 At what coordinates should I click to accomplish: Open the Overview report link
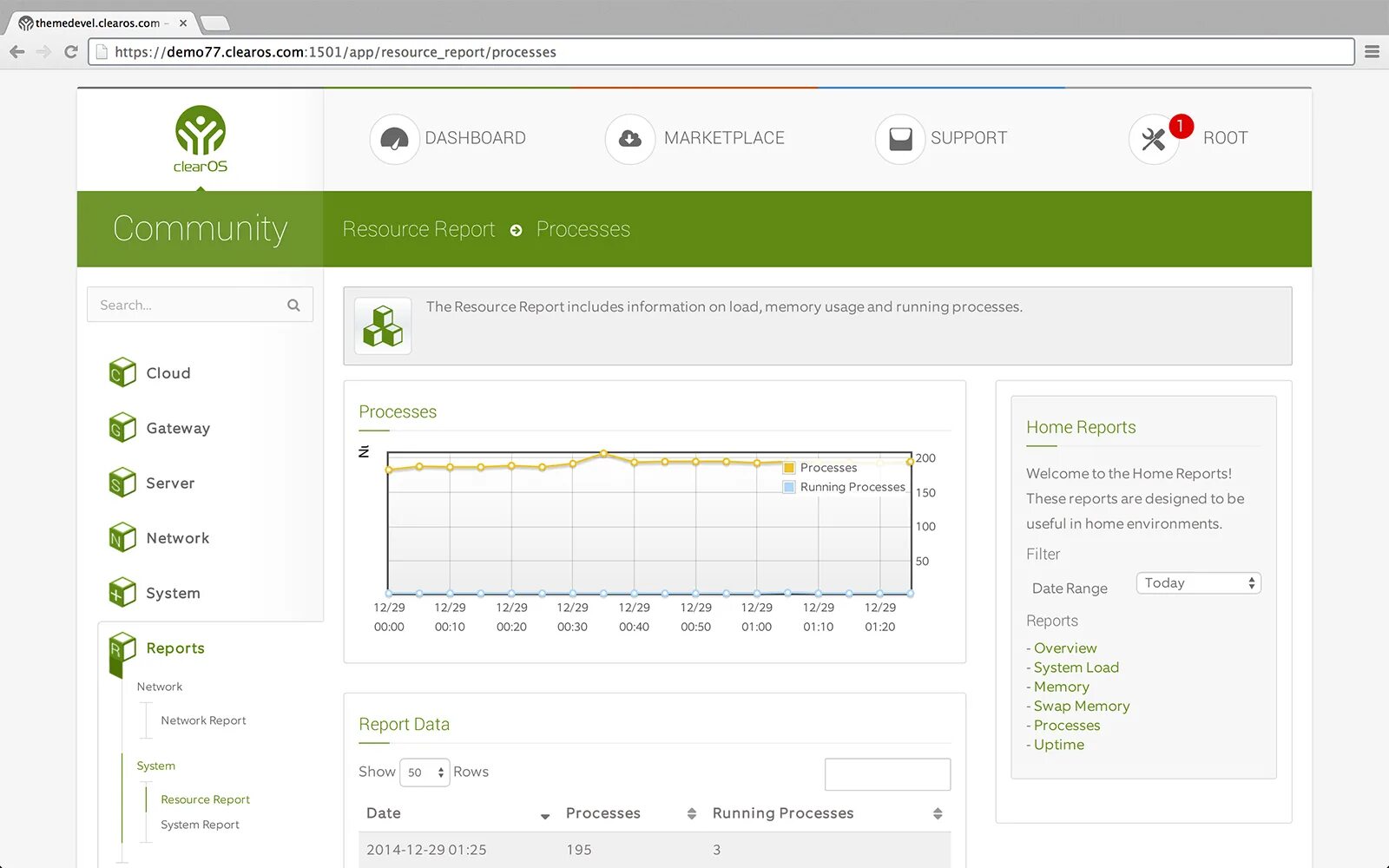tap(1065, 648)
